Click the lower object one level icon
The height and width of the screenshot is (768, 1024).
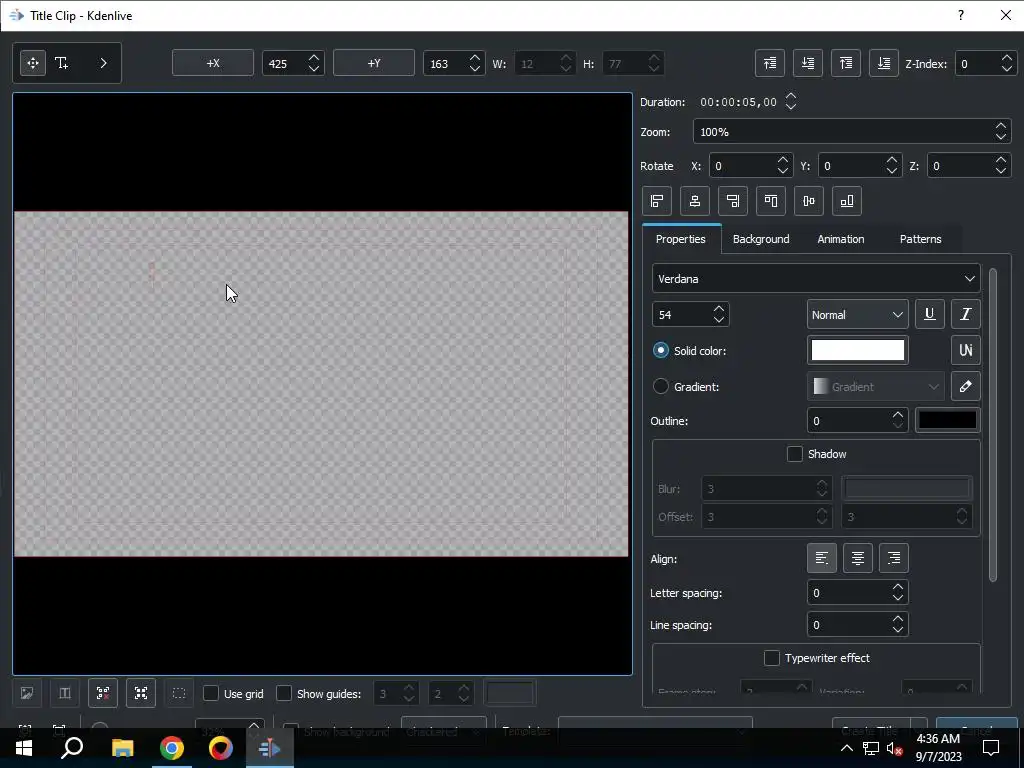(808, 63)
